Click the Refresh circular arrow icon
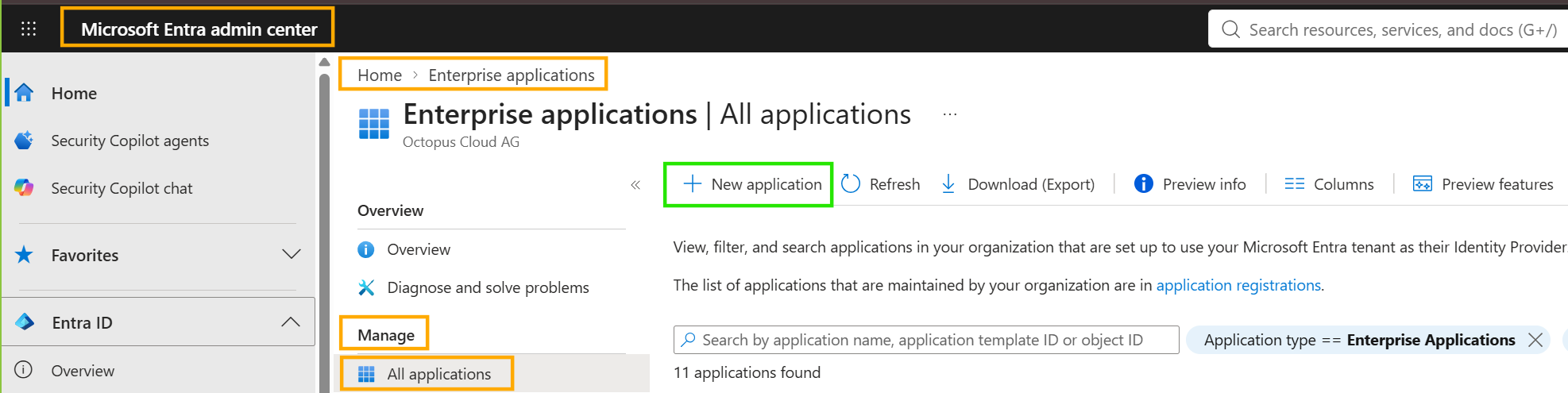This screenshot has width=1568, height=393. pos(851,184)
